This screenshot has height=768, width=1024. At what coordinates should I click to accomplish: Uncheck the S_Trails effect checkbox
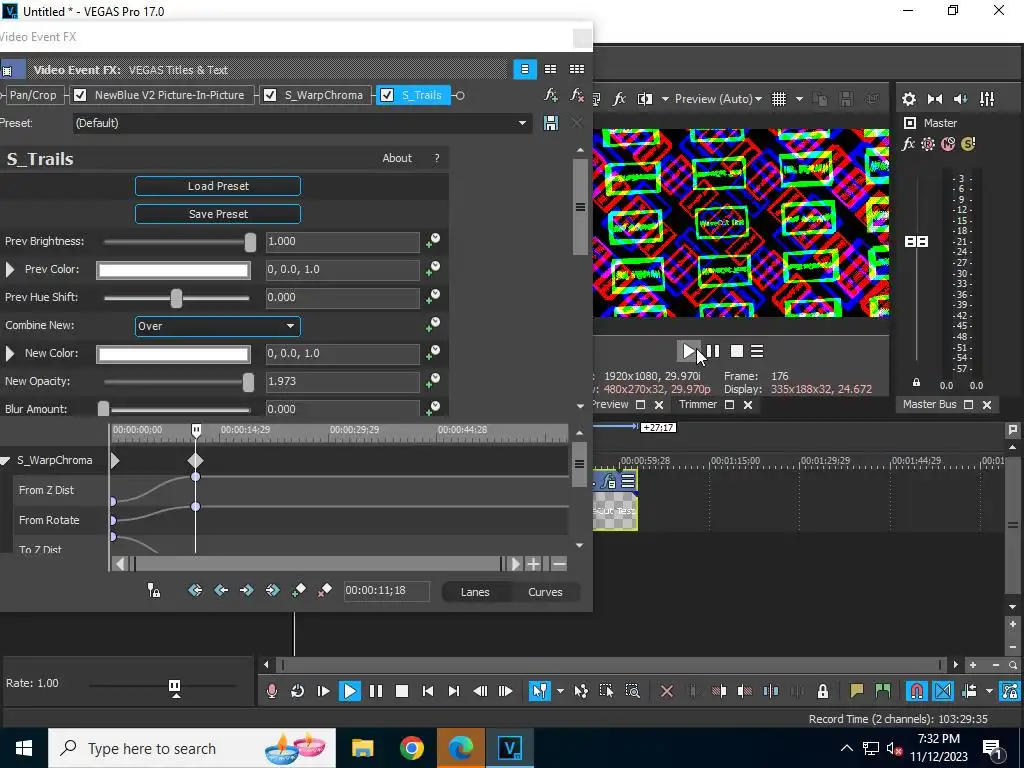[x=387, y=95]
